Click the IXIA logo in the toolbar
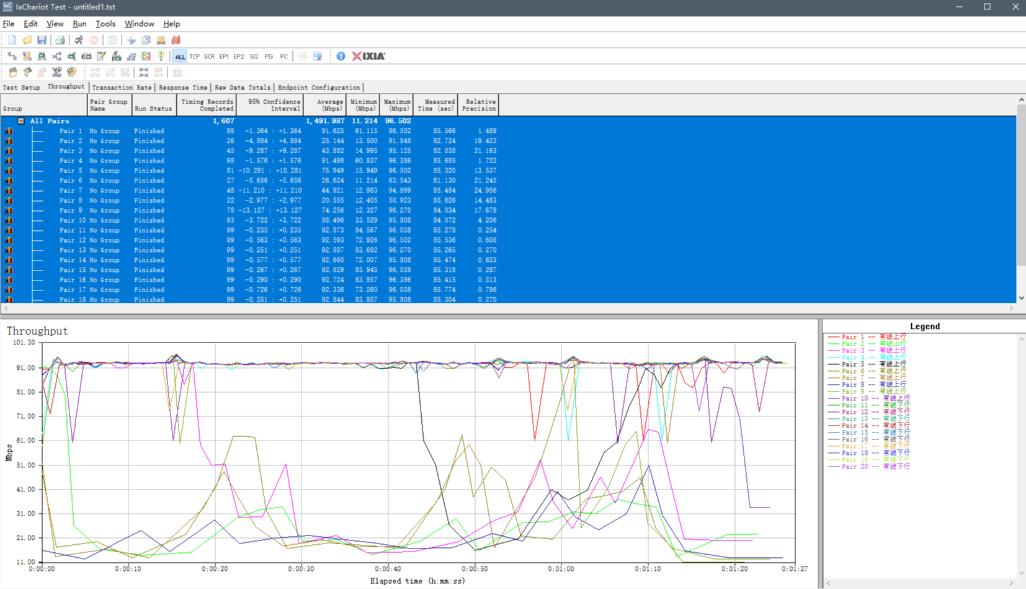This screenshot has width=1026, height=589. (368, 56)
